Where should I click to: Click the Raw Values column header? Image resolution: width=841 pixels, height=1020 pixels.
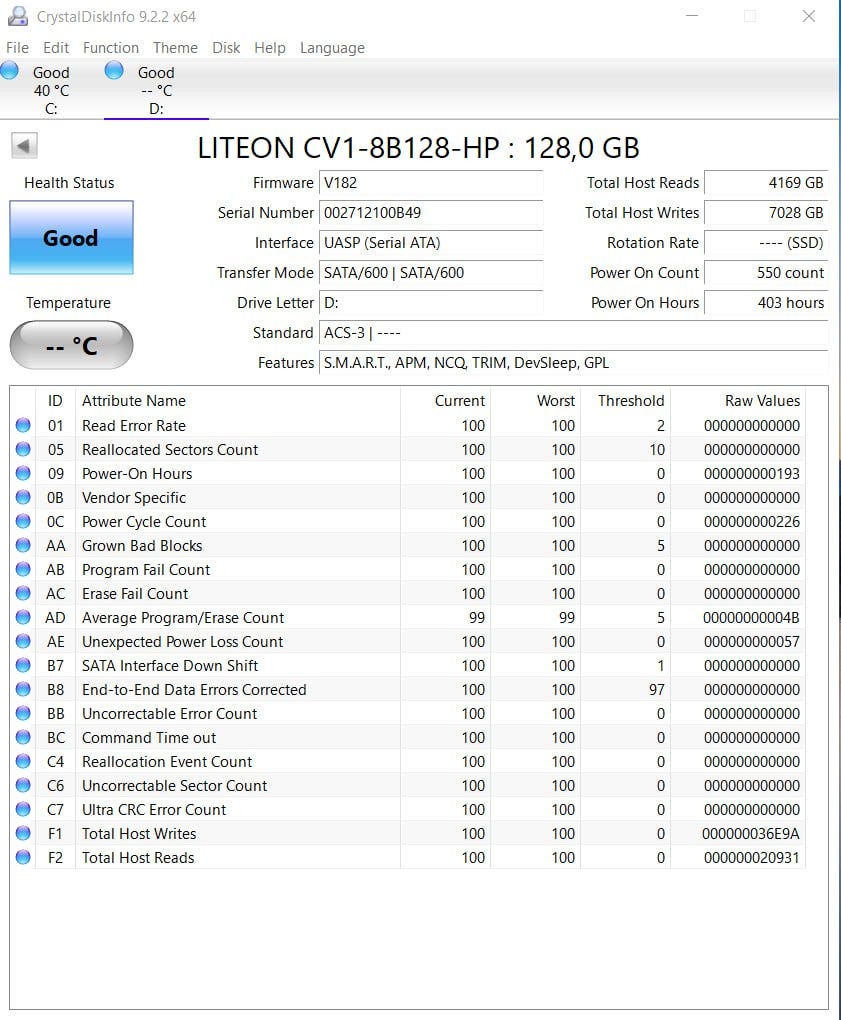click(x=738, y=401)
